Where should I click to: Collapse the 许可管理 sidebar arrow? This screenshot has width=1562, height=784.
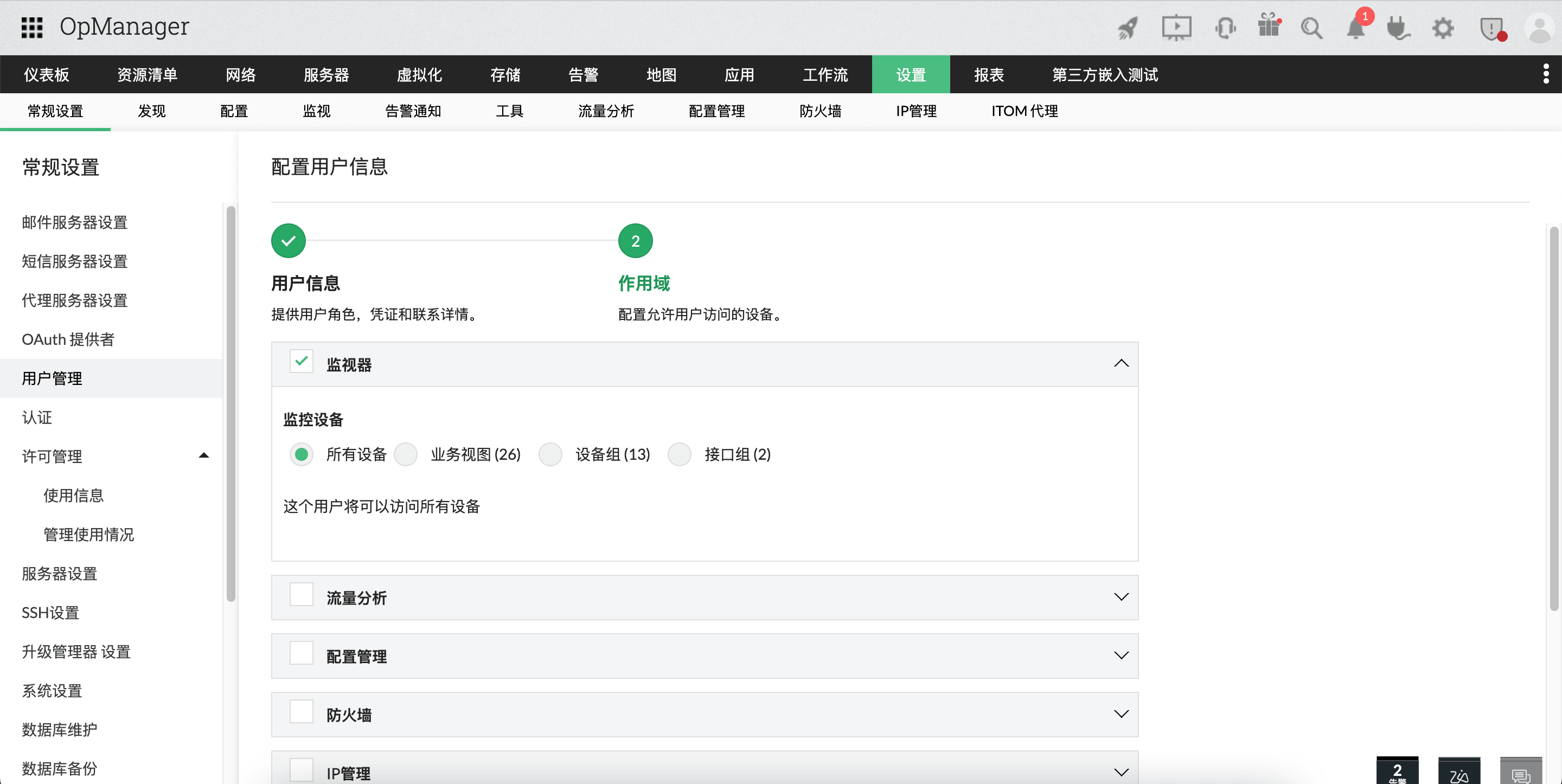pyautogui.click(x=204, y=455)
